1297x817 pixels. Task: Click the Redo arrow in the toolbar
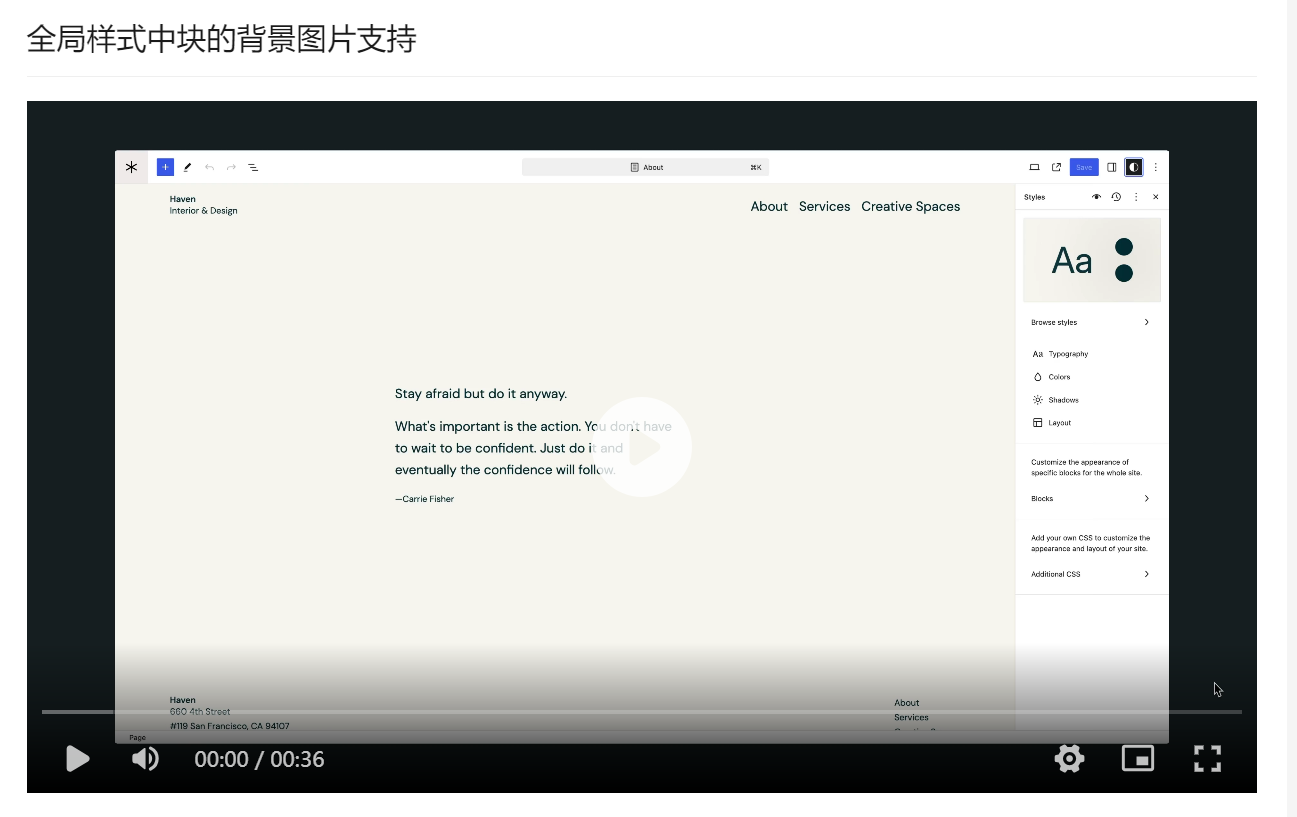pos(231,167)
